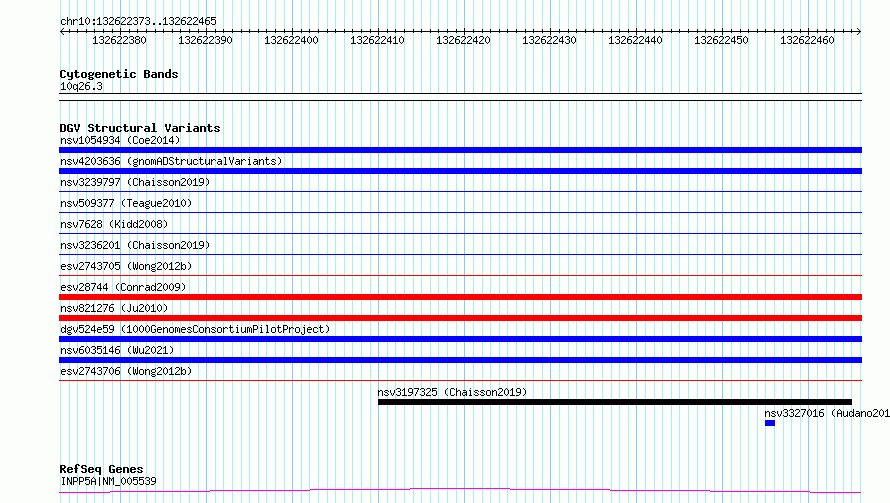
Task: Click ruler position 132622450
Action: pyautogui.click(x=721, y=40)
